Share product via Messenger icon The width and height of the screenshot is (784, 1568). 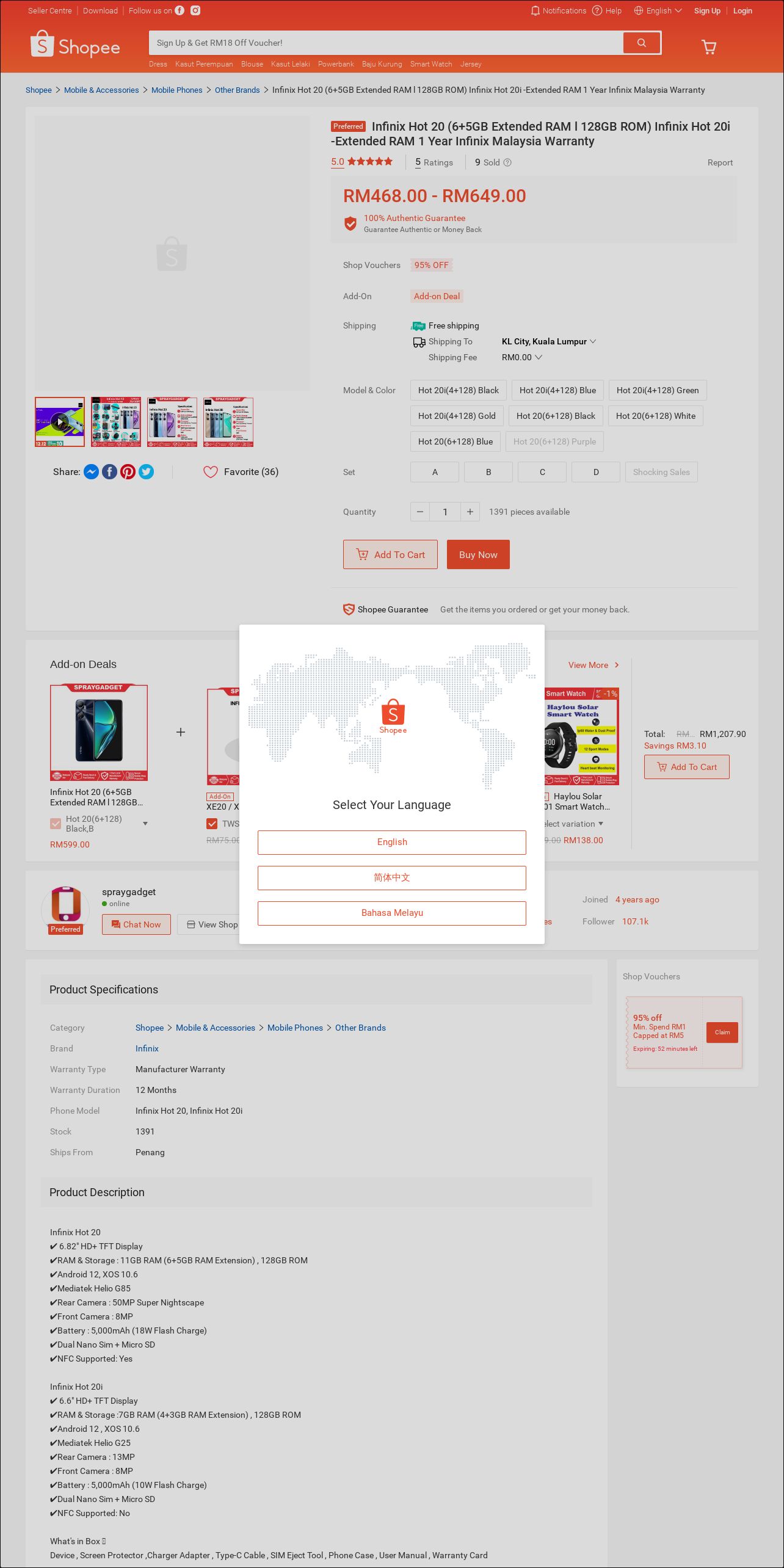point(91,472)
